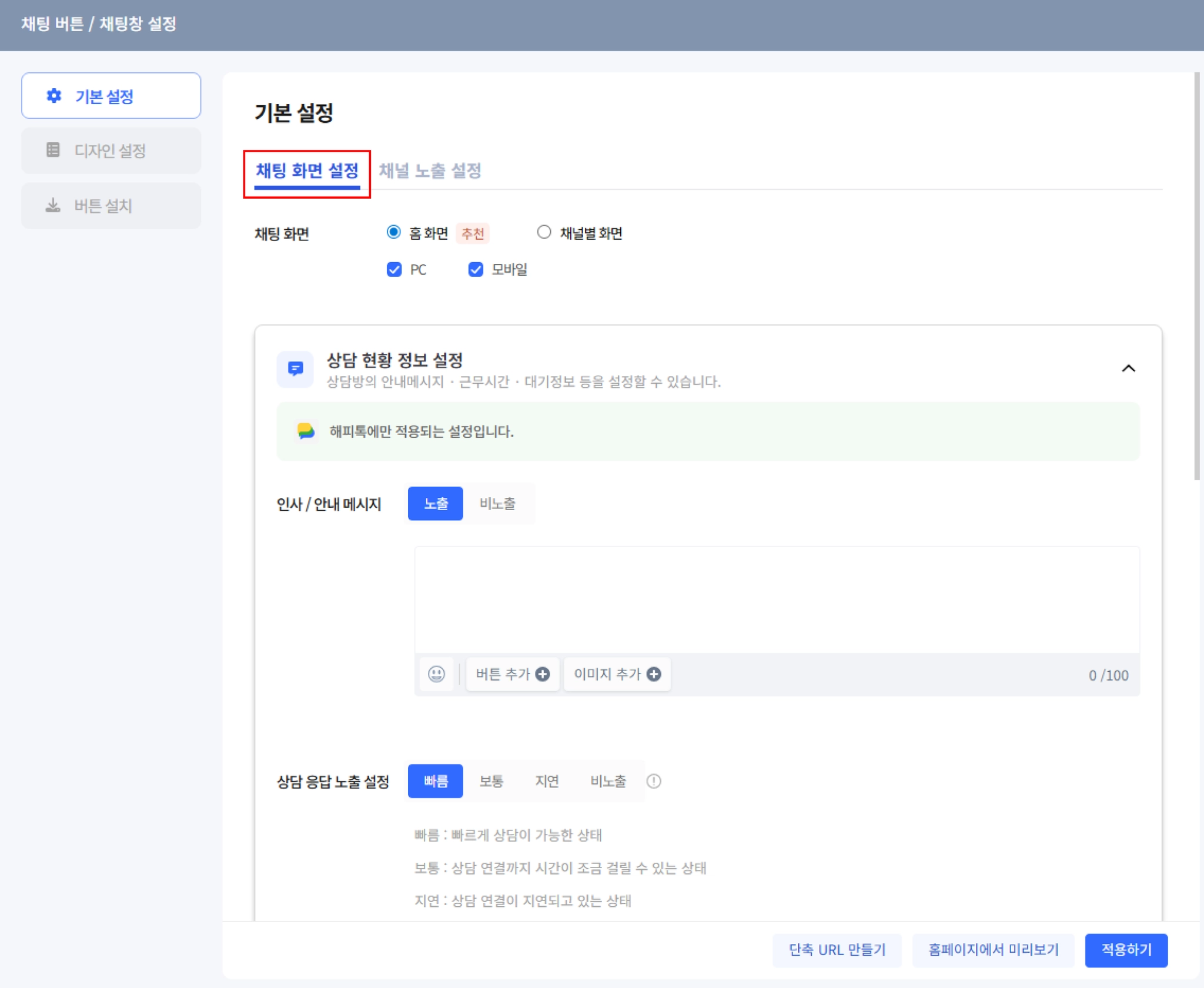Click the gear icon beside 기본 설정

(x=53, y=96)
